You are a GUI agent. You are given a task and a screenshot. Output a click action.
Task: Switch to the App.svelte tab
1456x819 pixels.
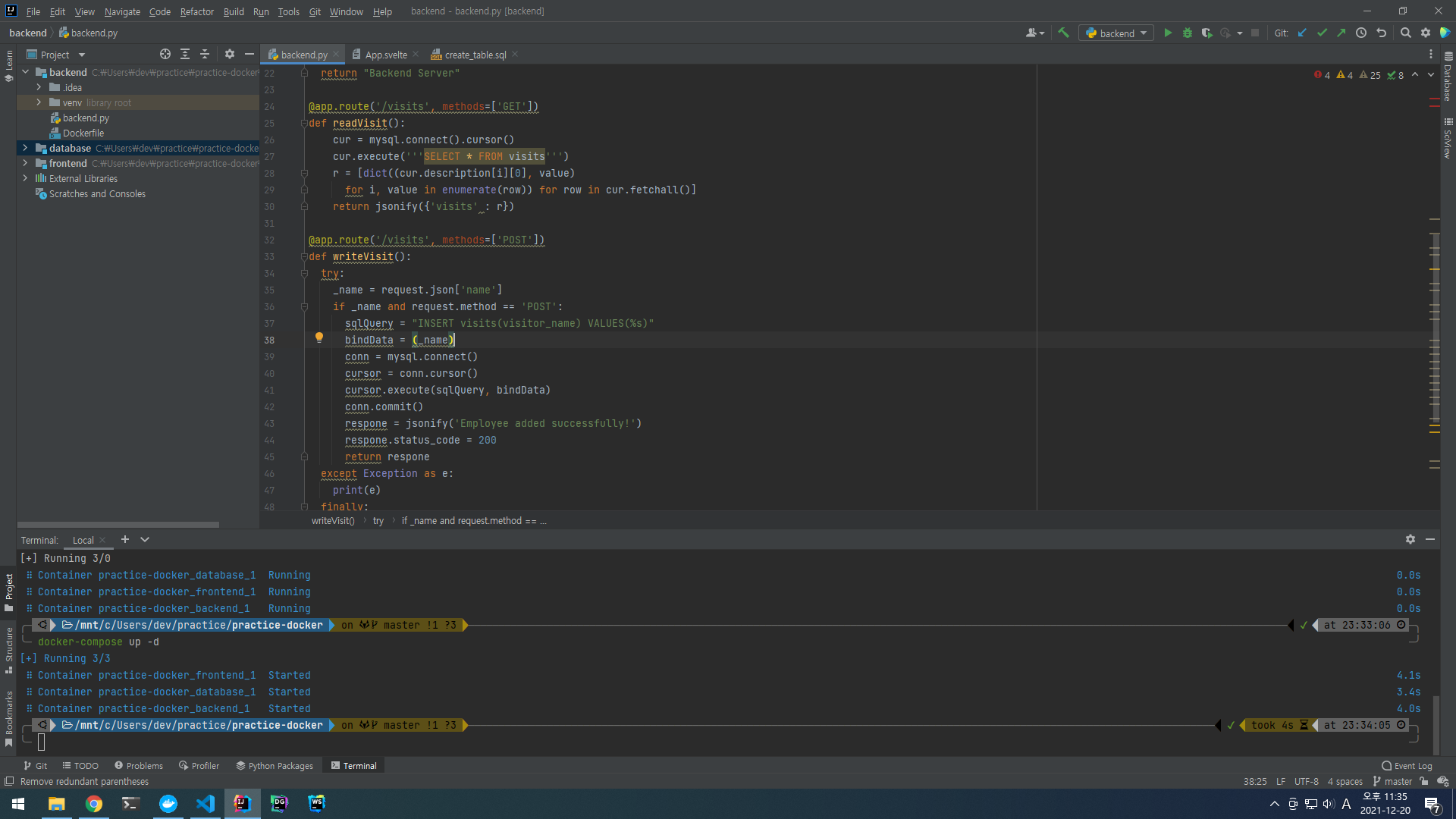(385, 55)
